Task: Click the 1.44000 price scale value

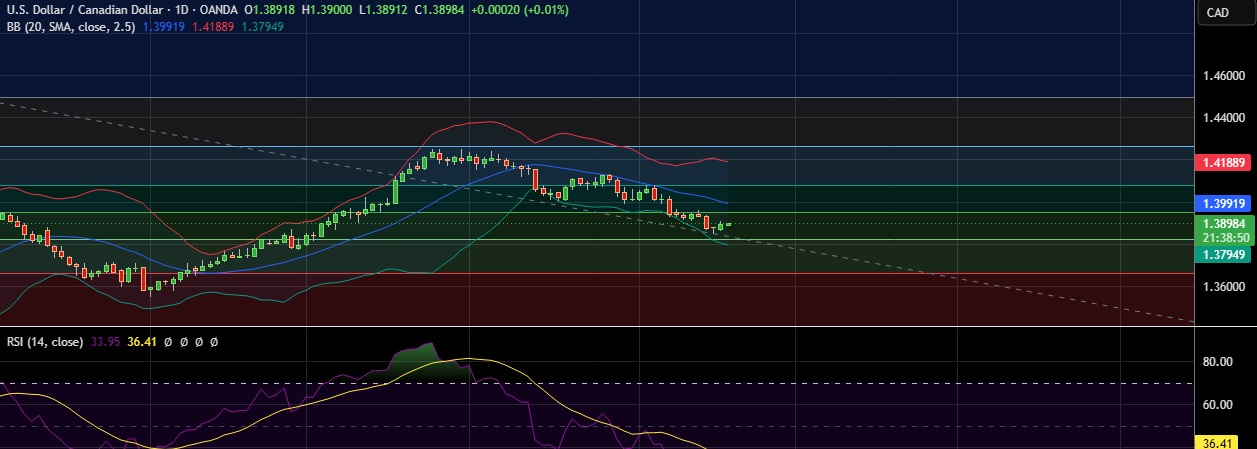Action: pos(1225,118)
